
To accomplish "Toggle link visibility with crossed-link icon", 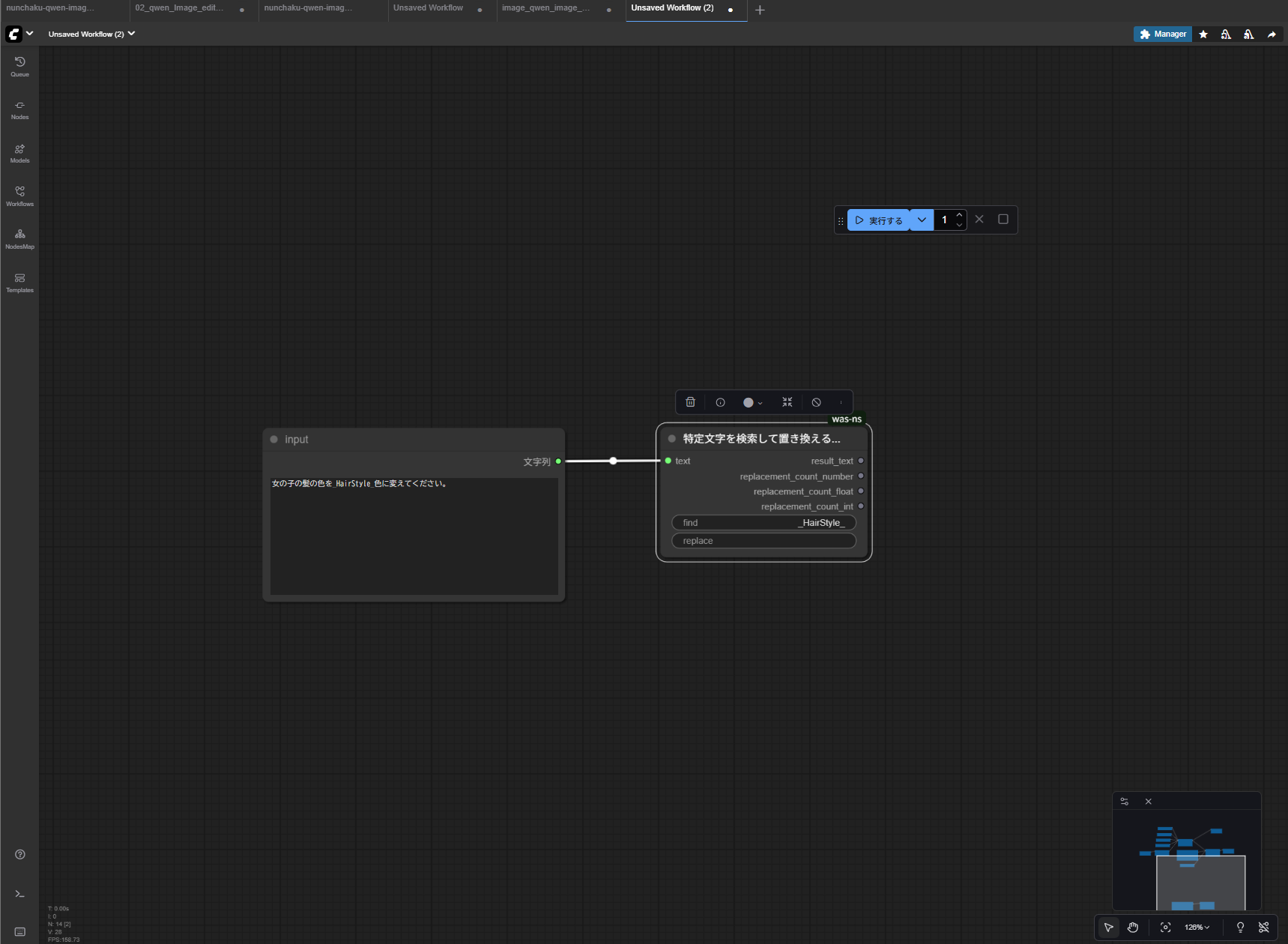I will tap(1264, 928).
